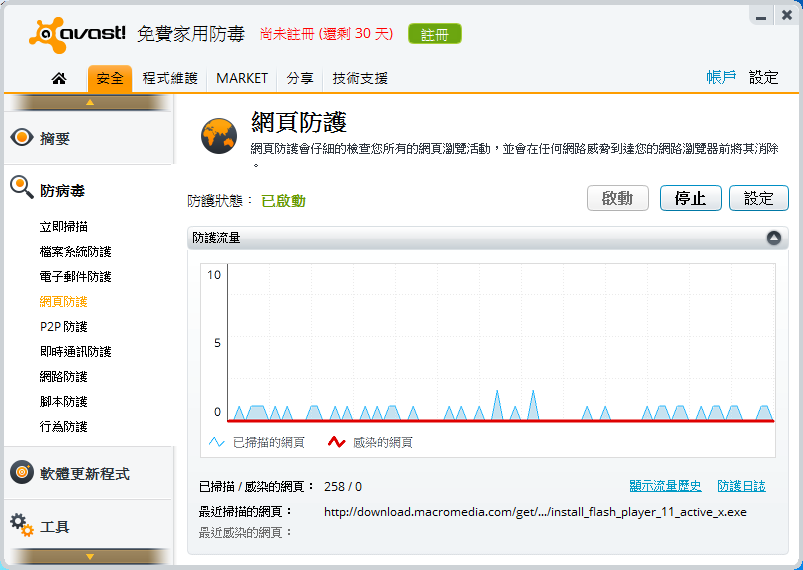Click the 工具 gear icon
Image resolution: width=803 pixels, height=570 pixels.
click(x=22, y=523)
